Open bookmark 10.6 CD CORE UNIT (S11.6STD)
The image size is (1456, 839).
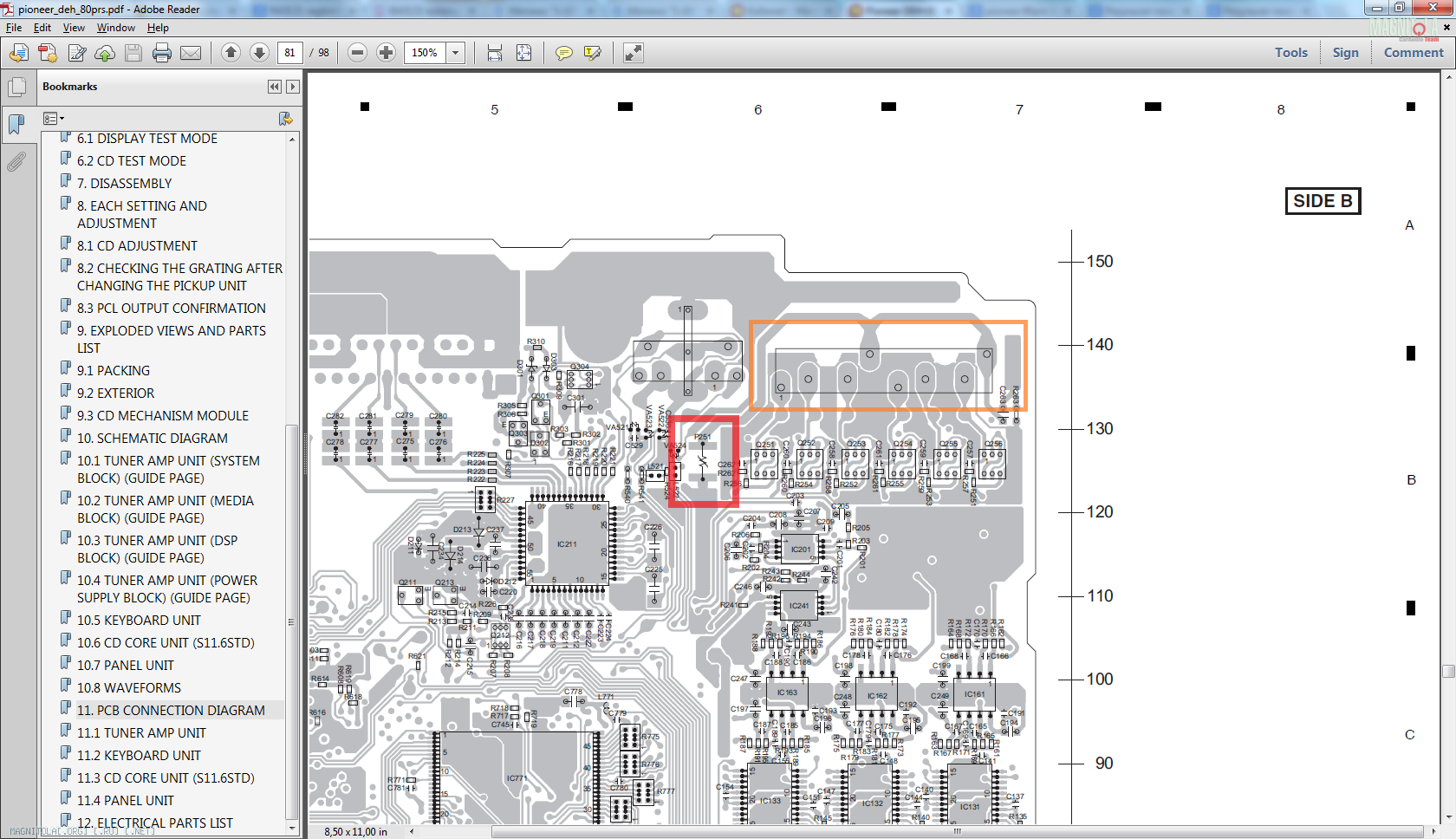[x=166, y=643]
